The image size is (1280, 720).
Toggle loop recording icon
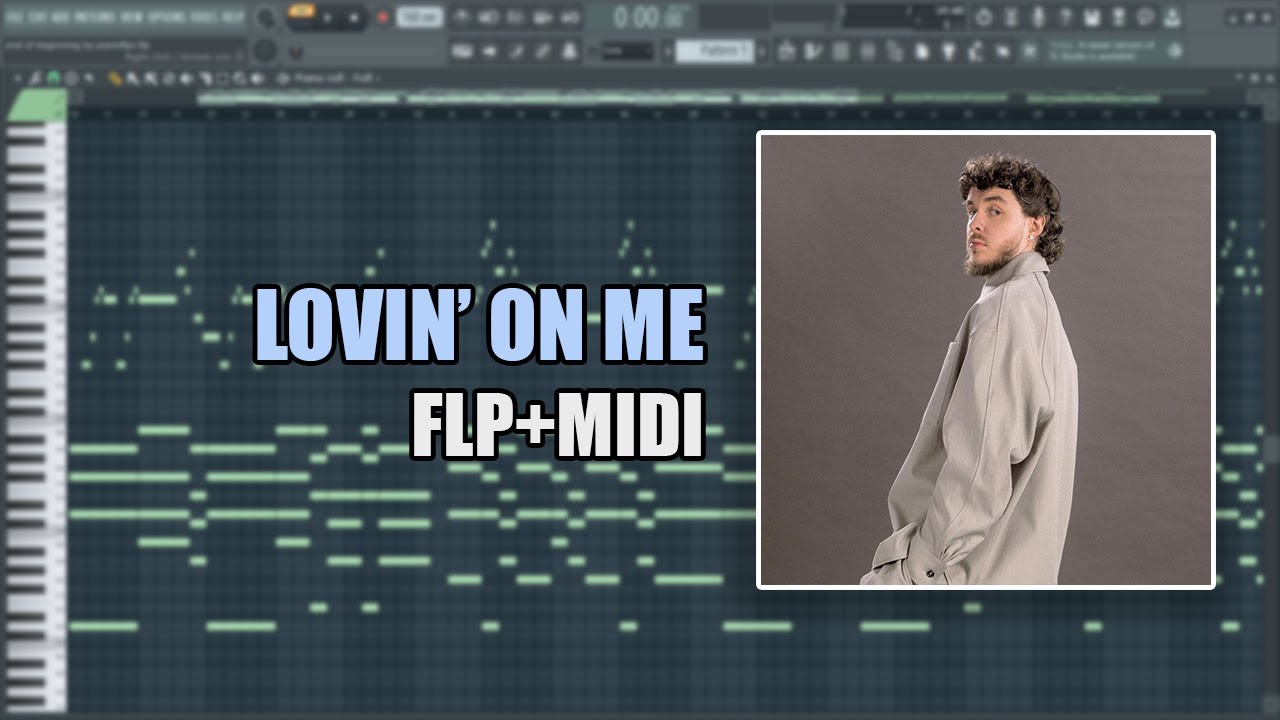[x=570, y=18]
